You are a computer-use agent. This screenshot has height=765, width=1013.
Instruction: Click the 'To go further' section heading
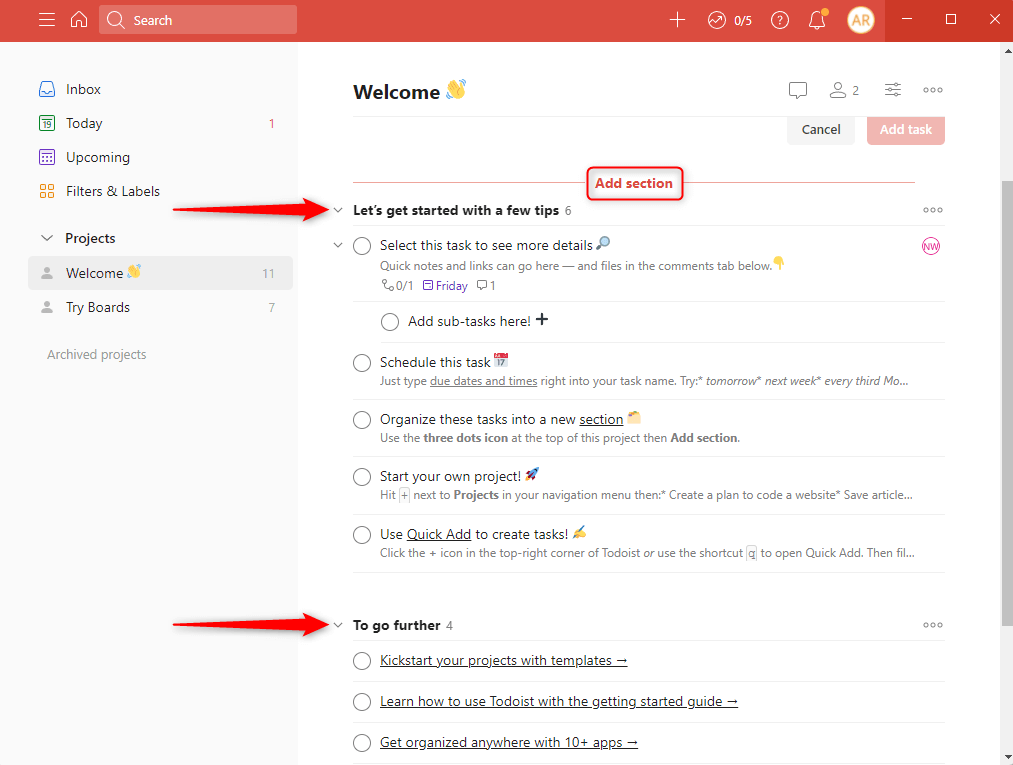click(x=397, y=625)
